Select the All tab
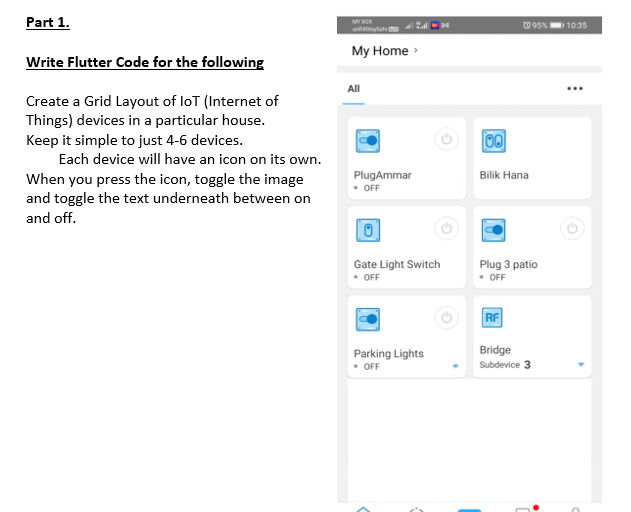631x512 pixels. point(353,89)
